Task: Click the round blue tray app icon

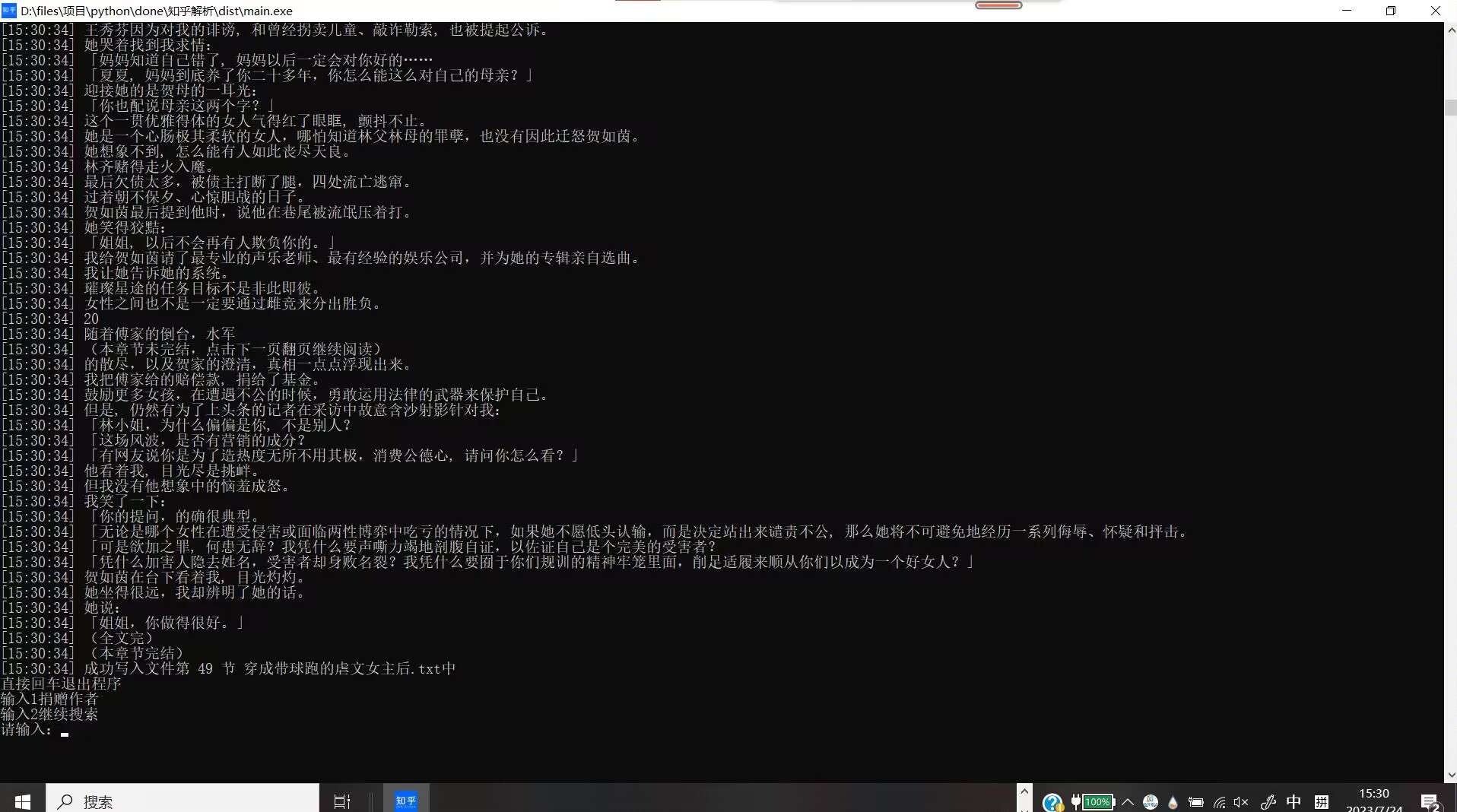Action: [x=1150, y=801]
